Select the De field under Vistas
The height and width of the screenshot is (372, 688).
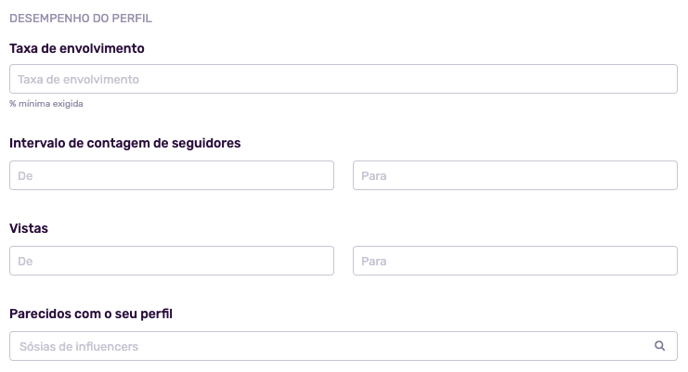[172, 261]
